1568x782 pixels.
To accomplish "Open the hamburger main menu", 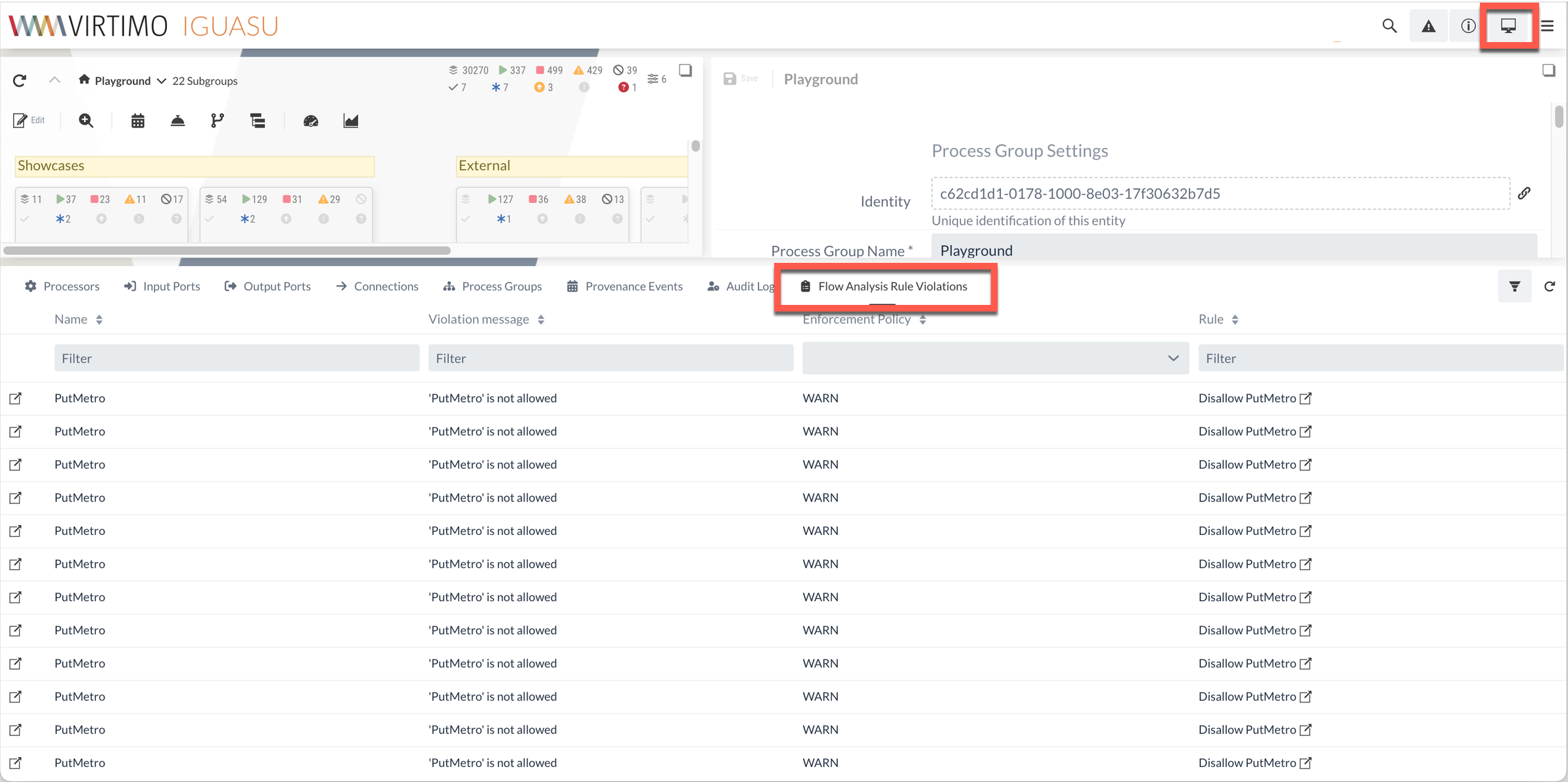I will click(1548, 26).
